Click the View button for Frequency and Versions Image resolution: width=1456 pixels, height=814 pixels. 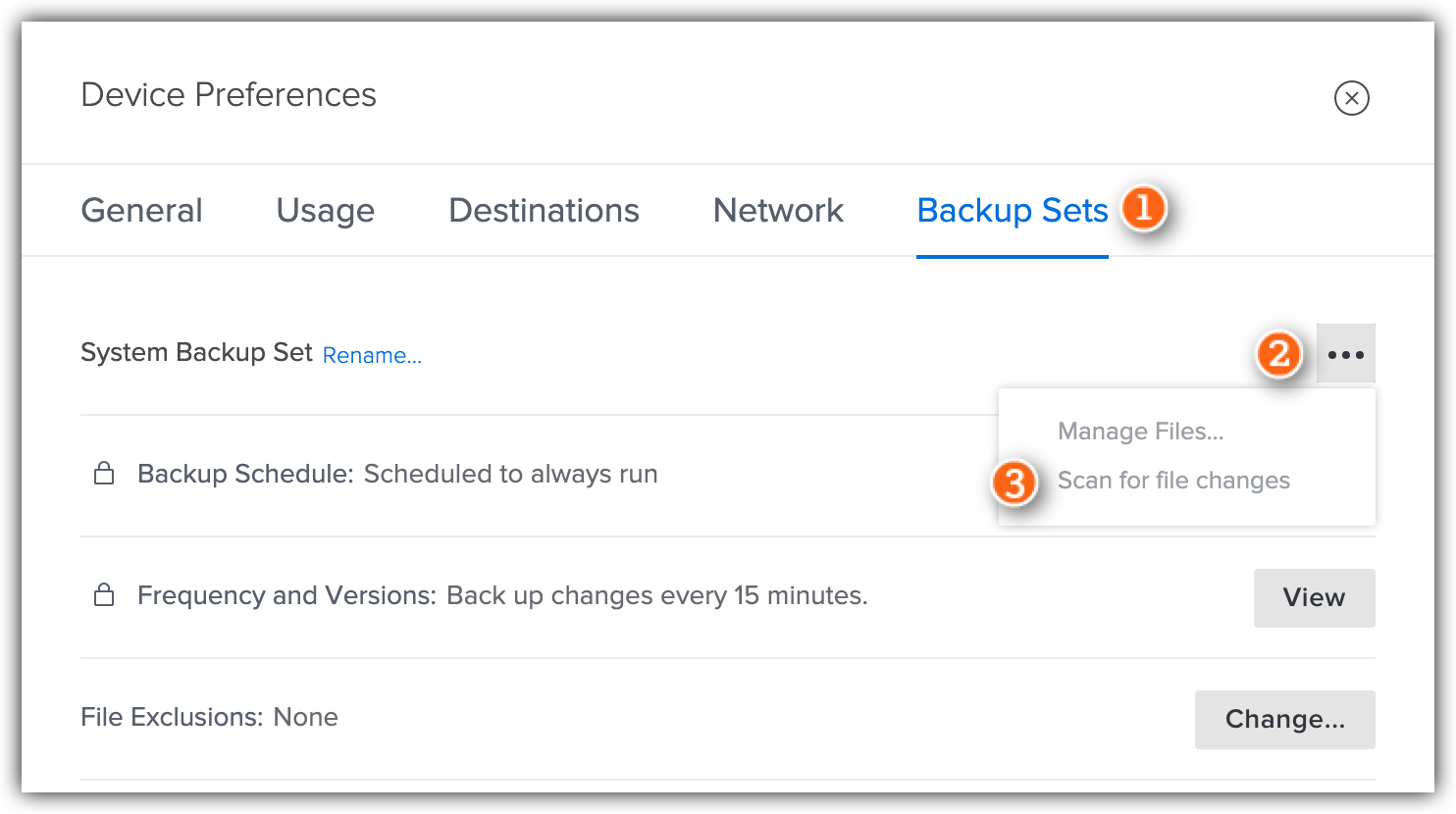(x=1314, y=597)
